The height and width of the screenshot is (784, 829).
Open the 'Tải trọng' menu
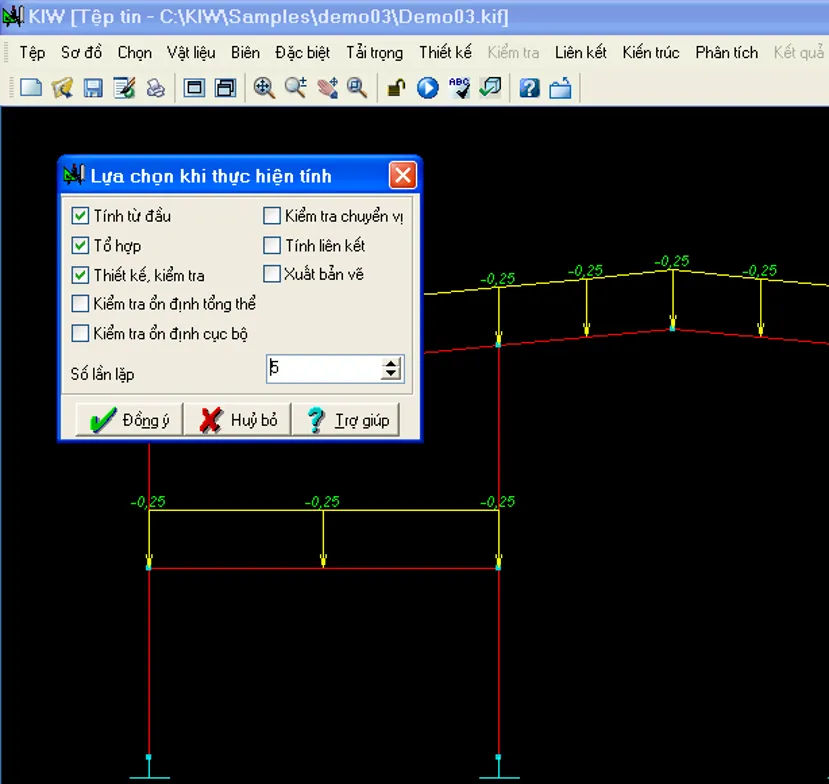(374, 52)
